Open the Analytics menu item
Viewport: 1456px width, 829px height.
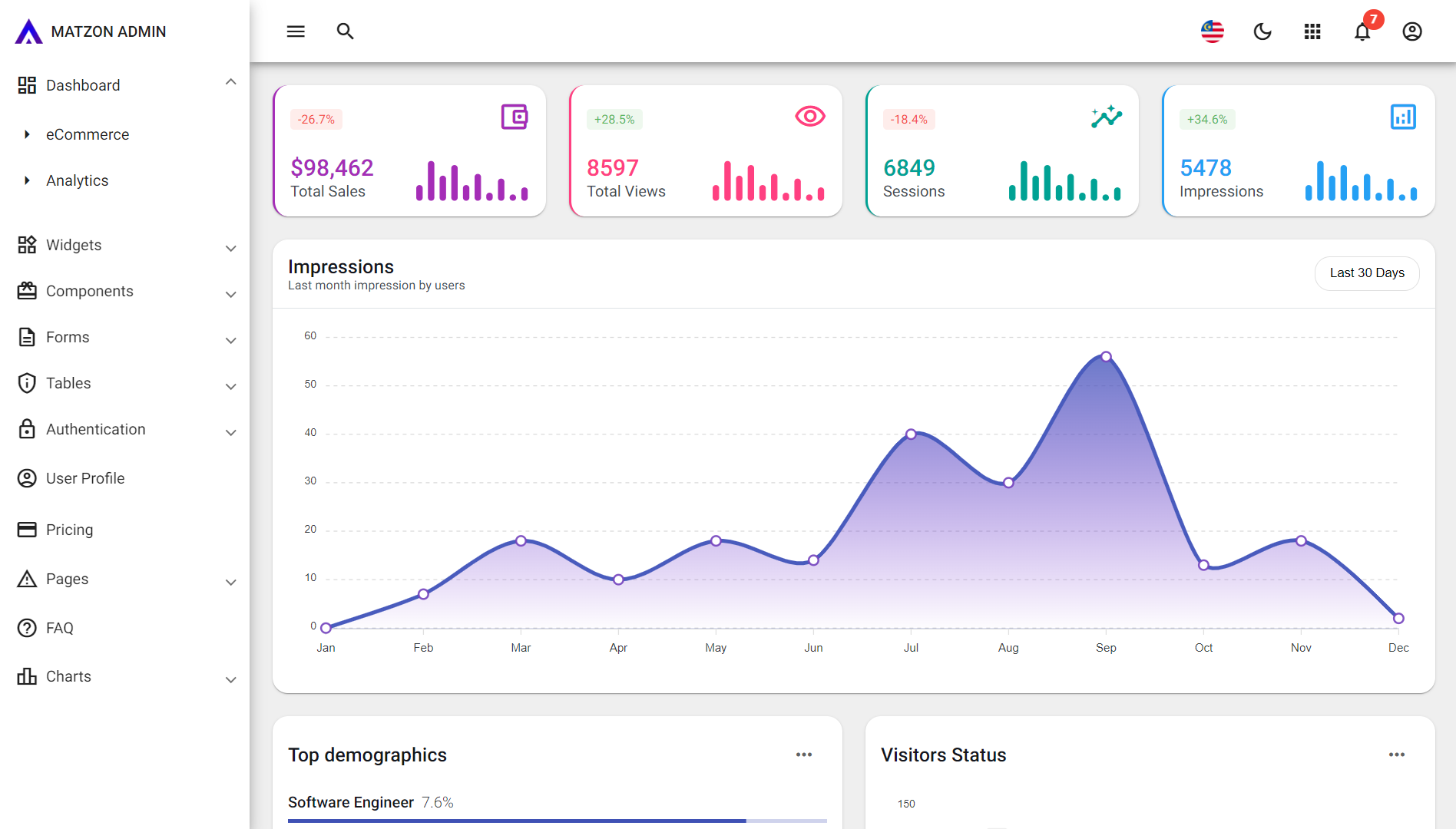click(x=77, y=180)
